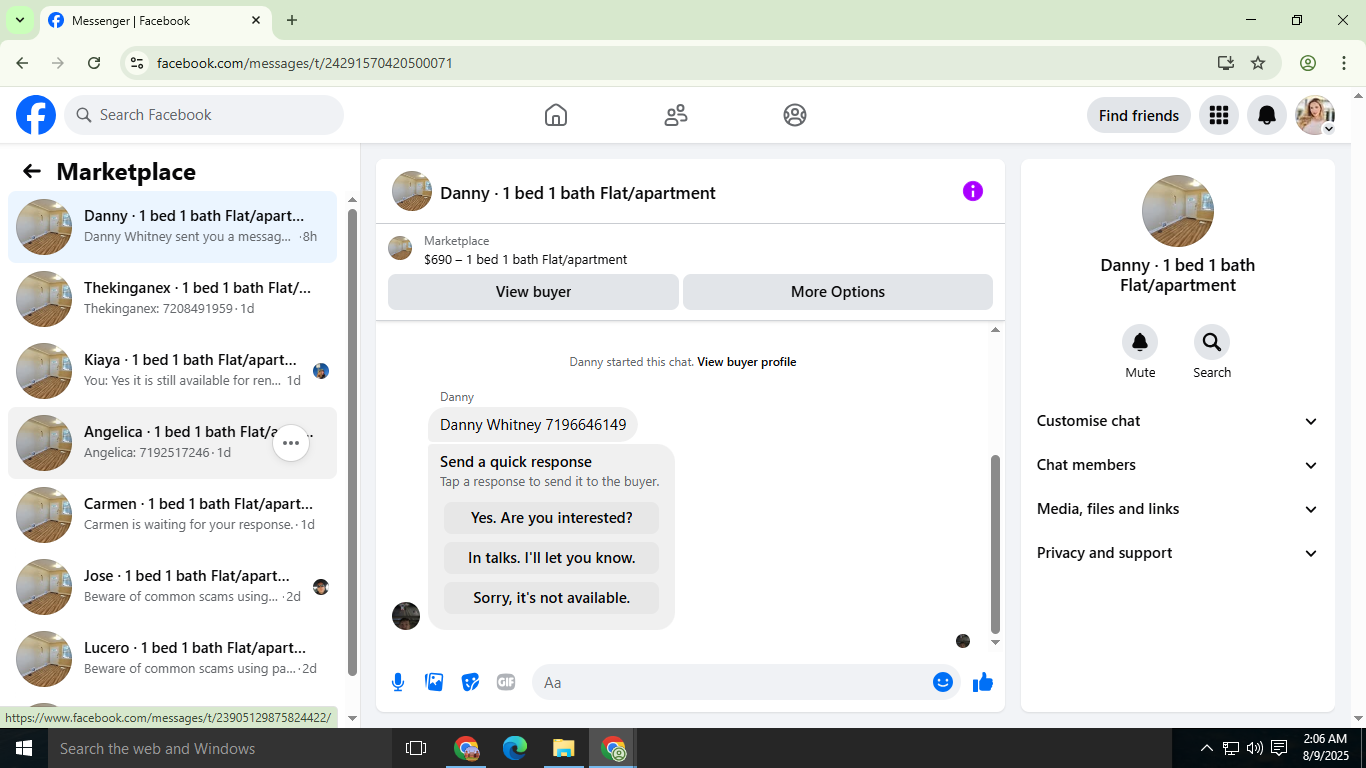Send quick reply 'Yes. Are you interested?'
The image size is (1366, 768).
(552, 518)
